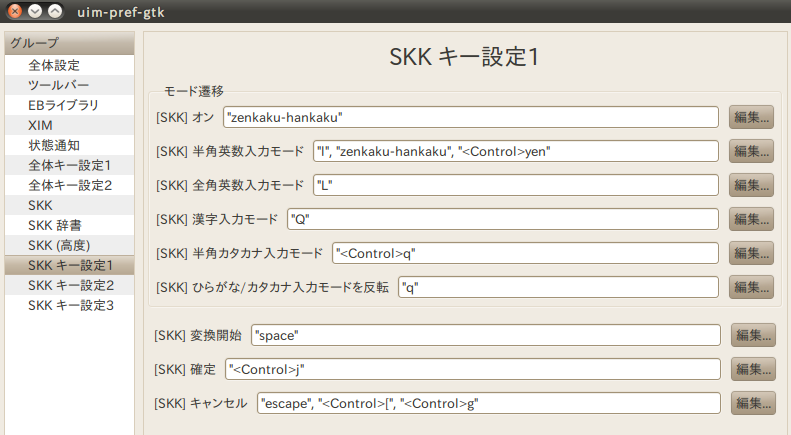Viewport: 791px width, 435px height.
Task: Close the uim-pref-gtk window
Action: click(15, 11)
